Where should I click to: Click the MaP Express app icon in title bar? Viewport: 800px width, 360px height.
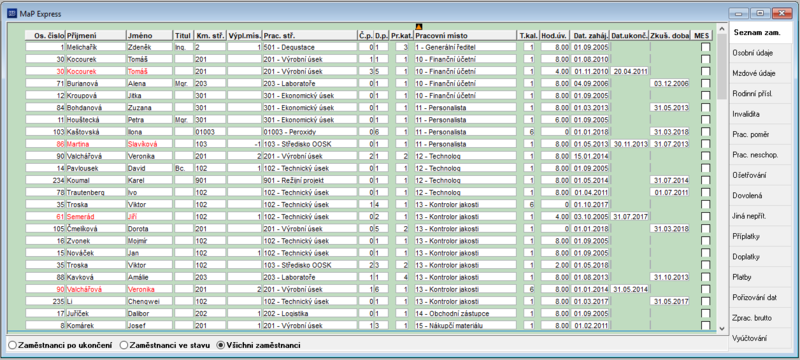[x=11, y=13]
